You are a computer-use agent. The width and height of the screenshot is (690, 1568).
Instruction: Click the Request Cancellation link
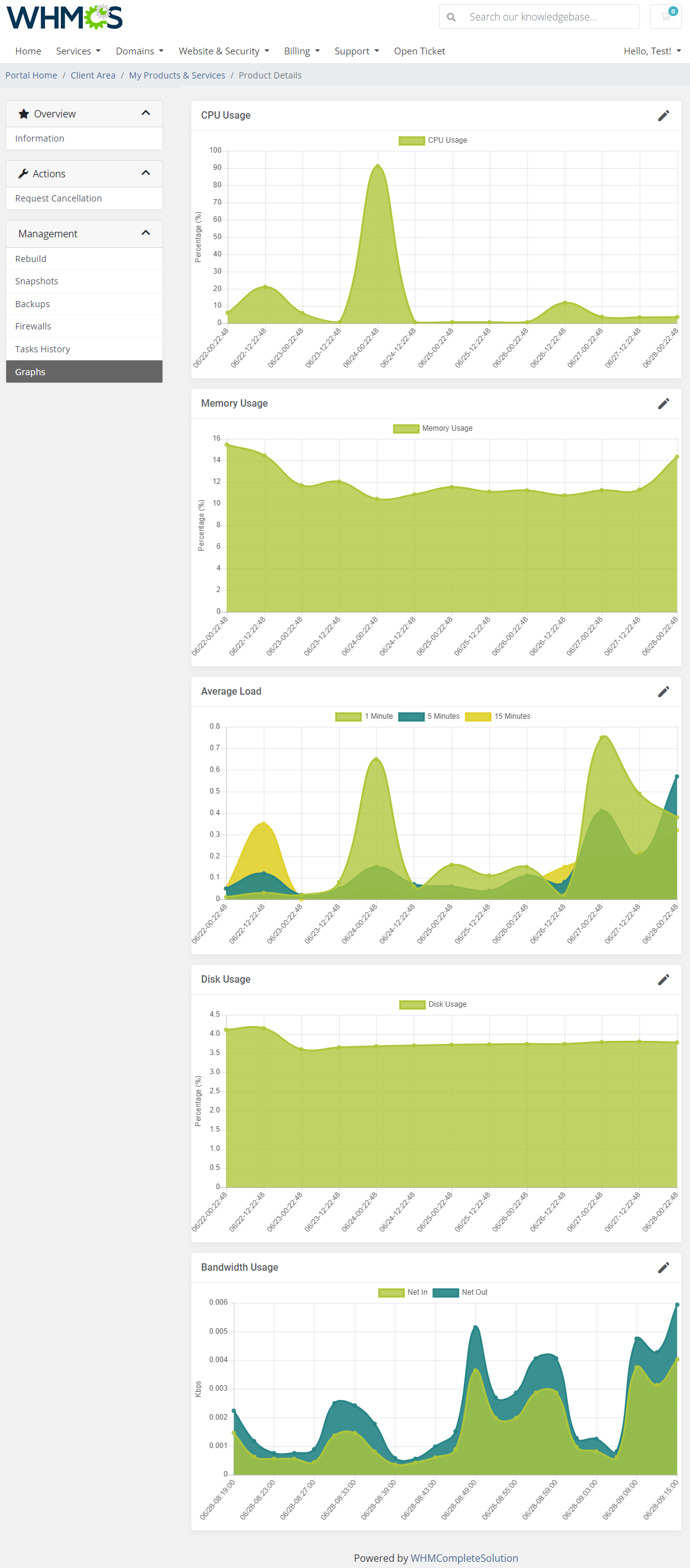tap(59, 198)
